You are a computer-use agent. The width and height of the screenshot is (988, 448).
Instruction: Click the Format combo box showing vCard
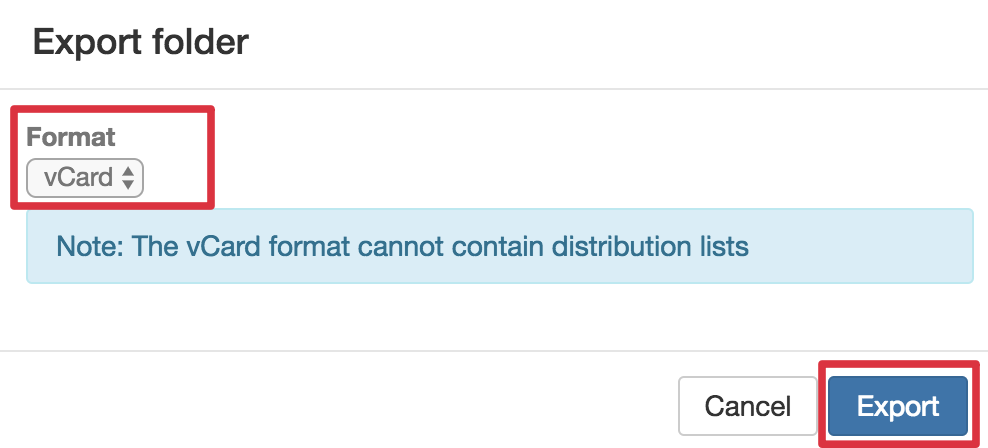point(85,178)
